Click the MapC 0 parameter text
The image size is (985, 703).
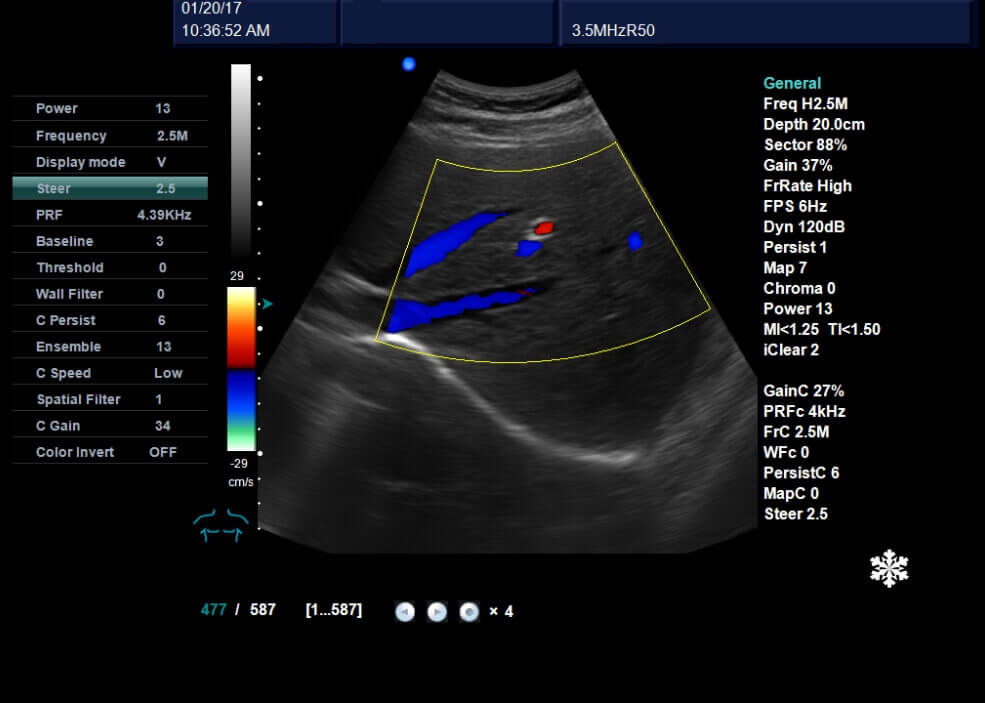point(791,493)
